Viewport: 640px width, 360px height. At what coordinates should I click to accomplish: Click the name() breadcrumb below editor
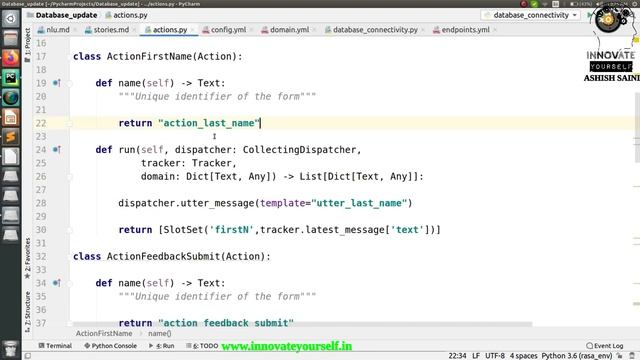160,333
